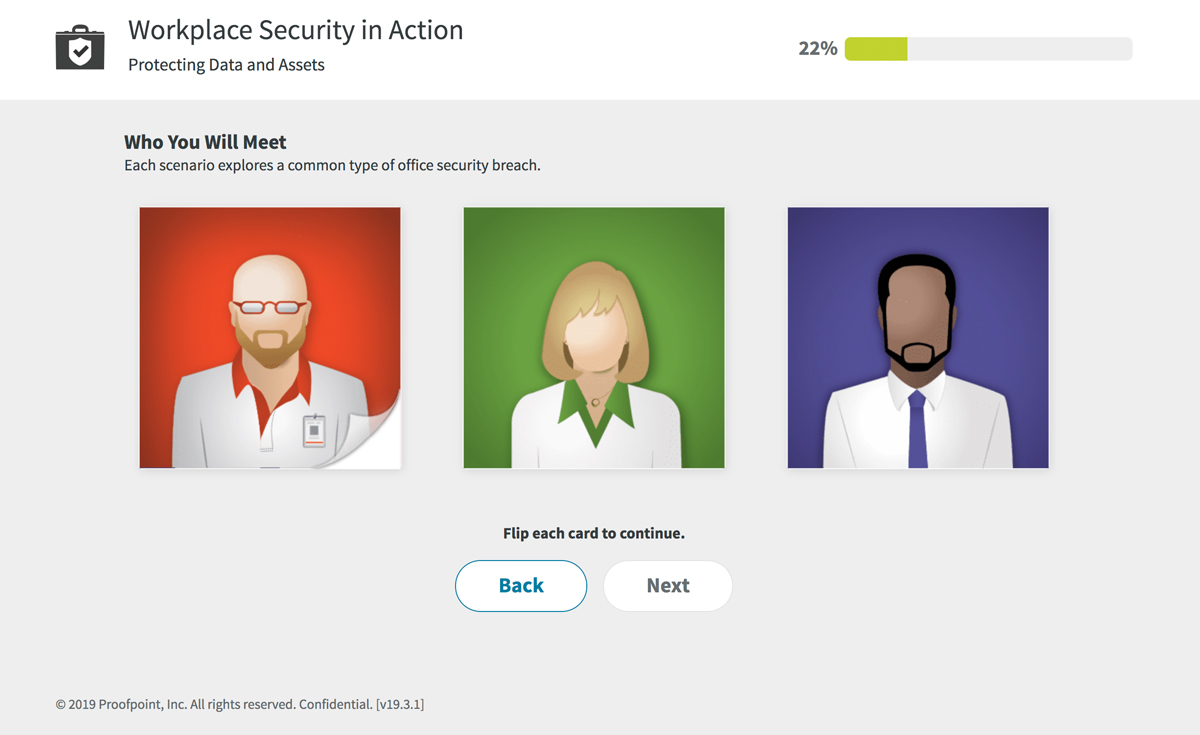This screenshot has height=735, width=1200.
Task: Click the Proofpoint copyright notice
Action: point(214,704)
